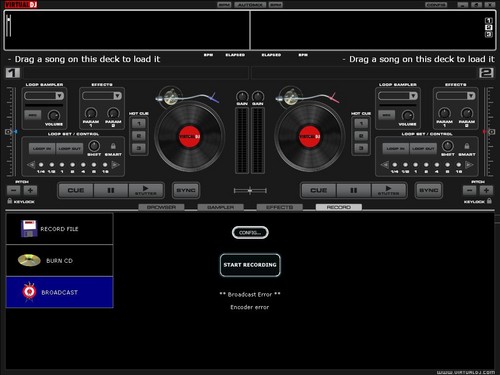
Task: Click deck 1 hot cue 1
Action: 139,124
